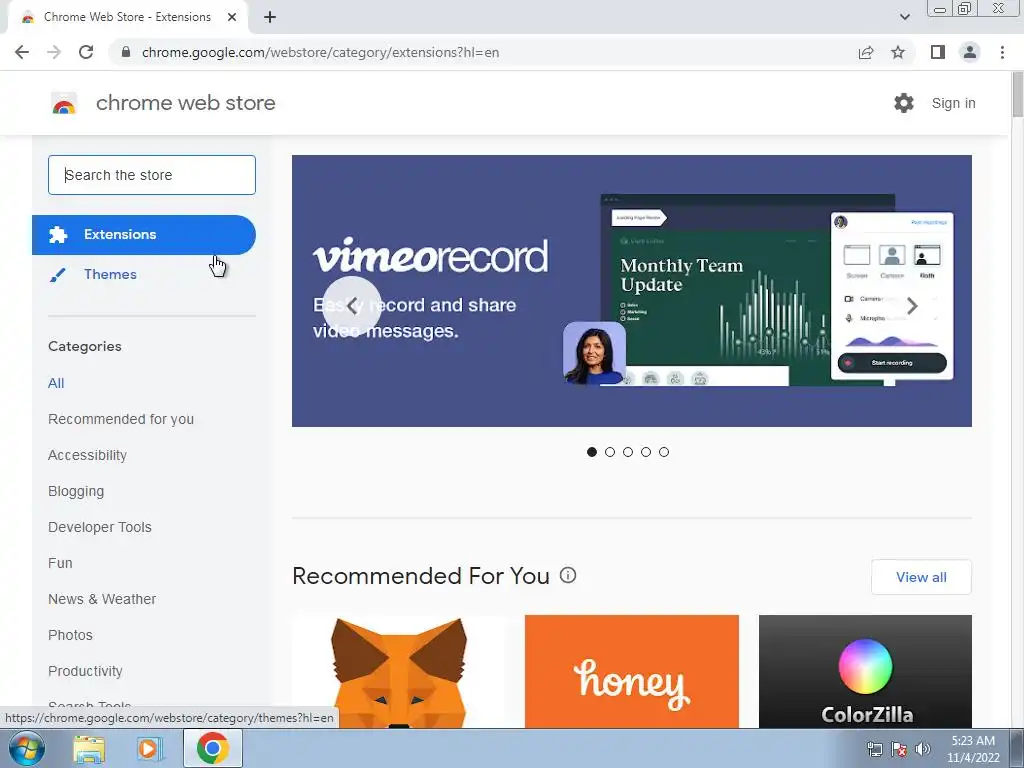The height and width of the screenshot is (768, 1024).
Task: Open the volume speaker tray icon
Action: click(x=923, y=749)
